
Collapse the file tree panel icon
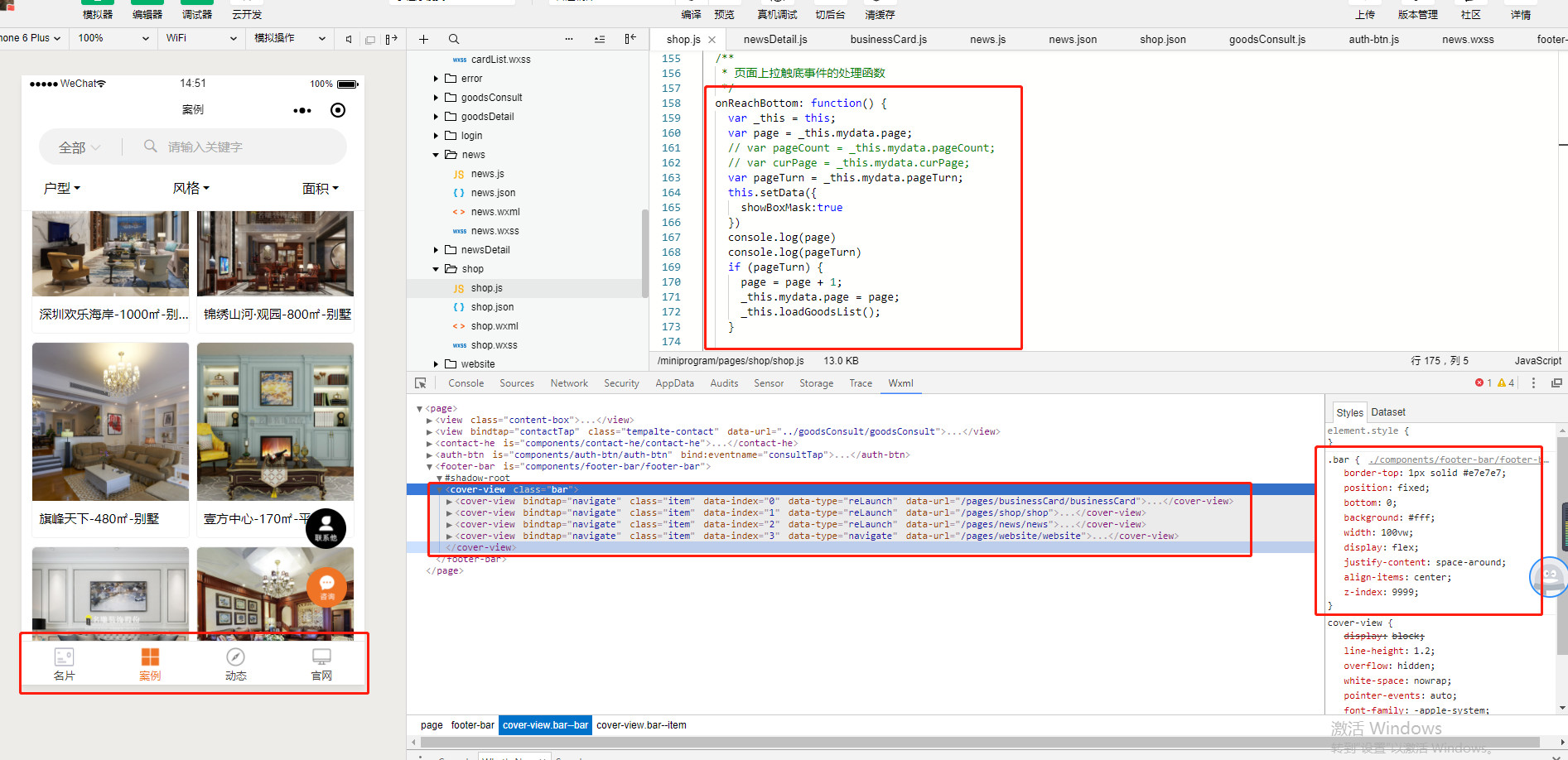[x=630, y=39]
